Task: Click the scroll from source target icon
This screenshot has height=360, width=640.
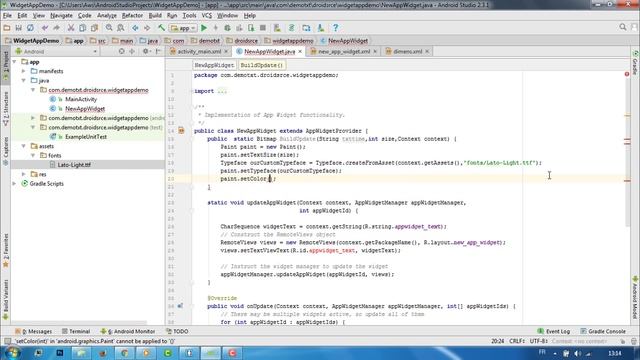Action: coord(122,51)
